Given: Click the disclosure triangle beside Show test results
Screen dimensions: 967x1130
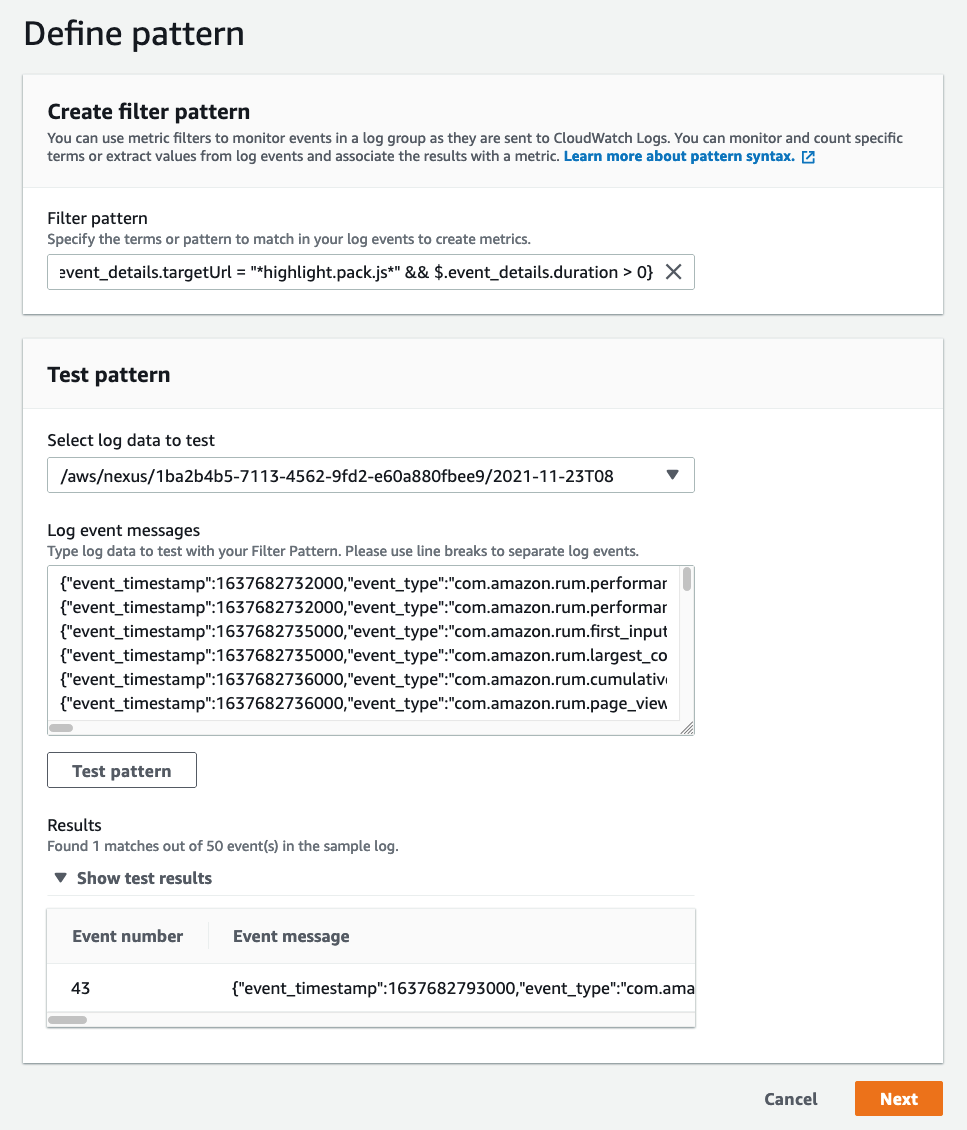Looking at the screenshot, I should click(x=60, y=877).
